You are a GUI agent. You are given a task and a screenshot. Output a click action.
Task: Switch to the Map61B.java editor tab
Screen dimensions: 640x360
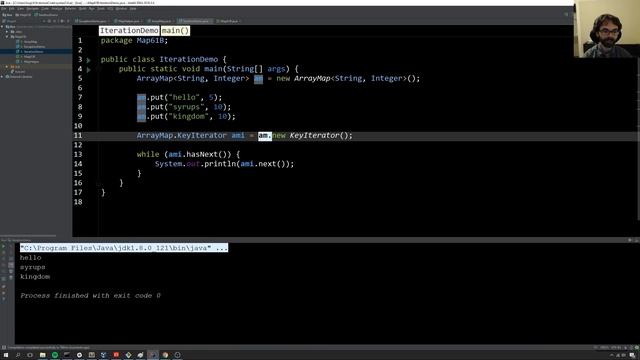point(229,21)
